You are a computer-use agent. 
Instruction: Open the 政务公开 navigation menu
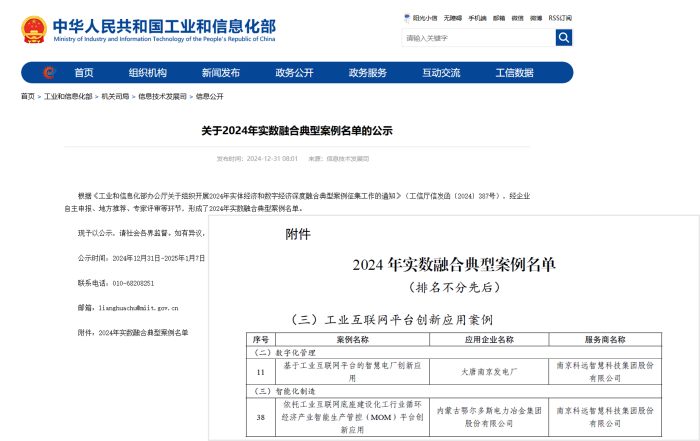pyautogui.click(x=294, y=73)
